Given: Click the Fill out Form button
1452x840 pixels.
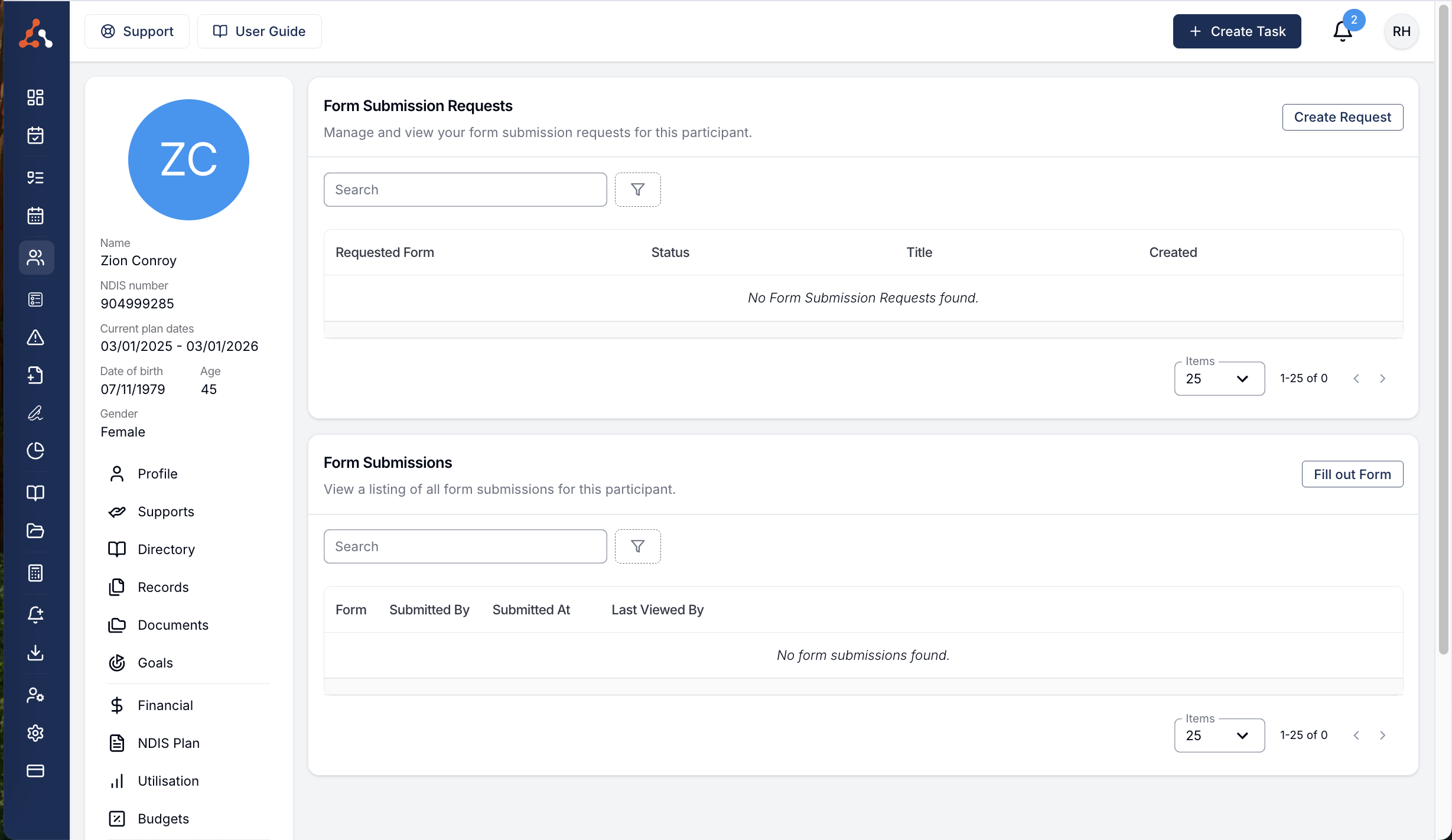Looking at the screenshot, I should [1352, 474].
